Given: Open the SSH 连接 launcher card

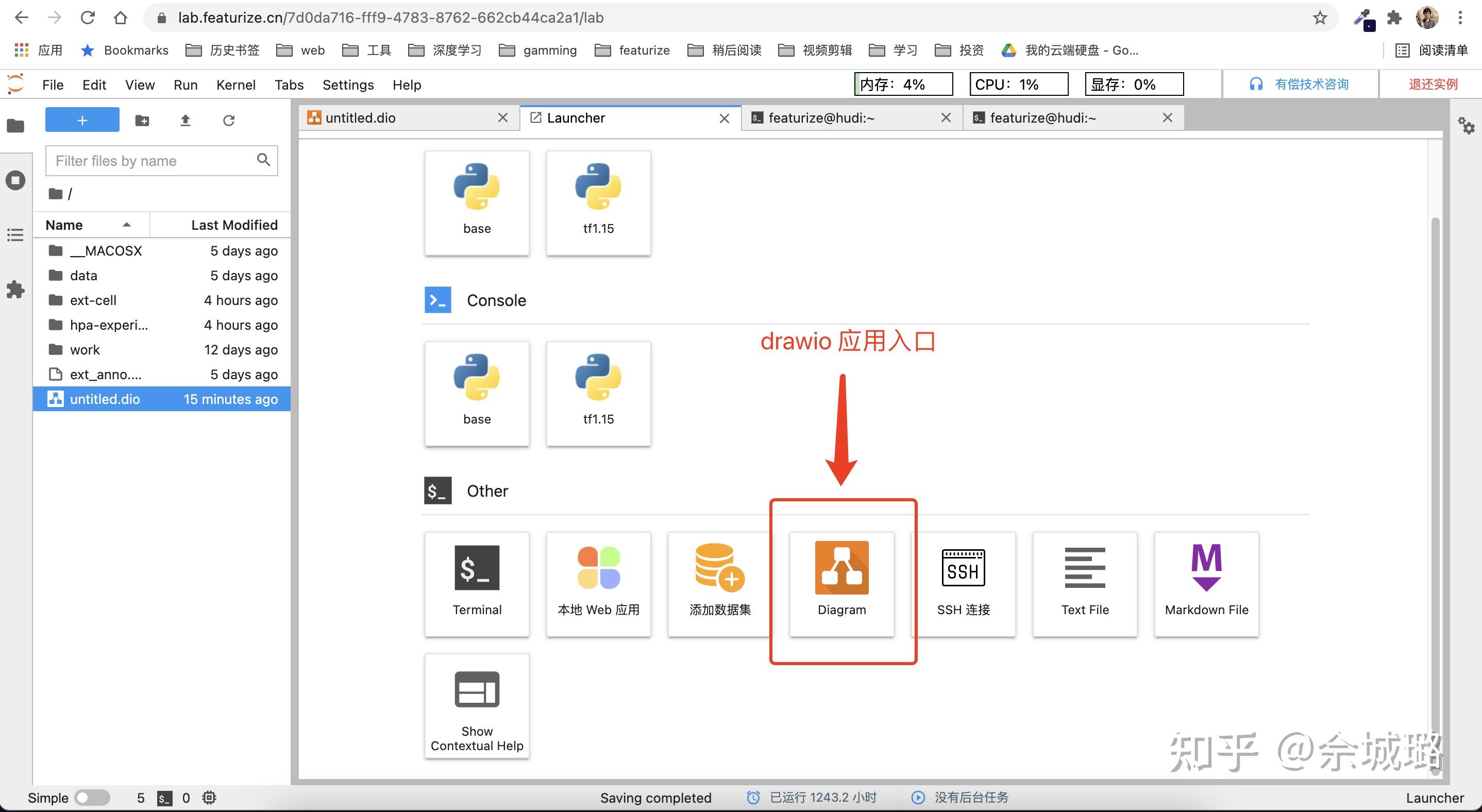Looking at the screenshot, I should click(x=963, y=584).
